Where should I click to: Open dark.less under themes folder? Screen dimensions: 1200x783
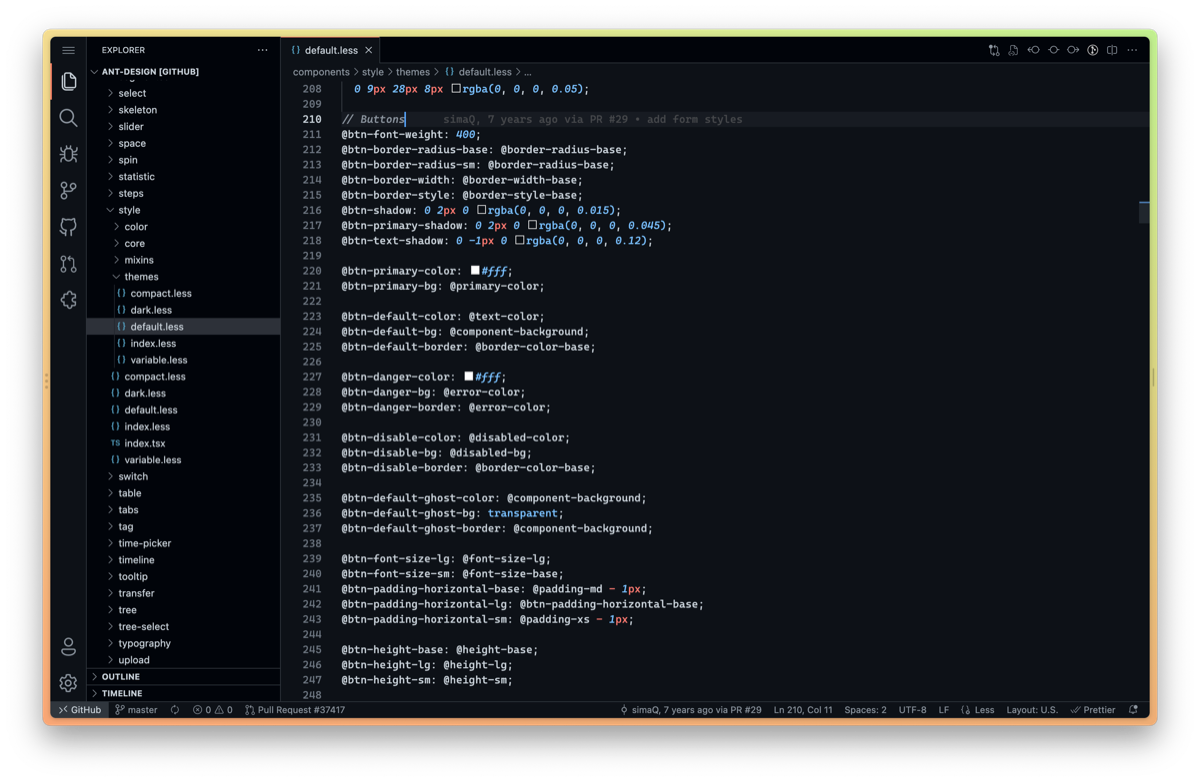click(x=183, y=310)
